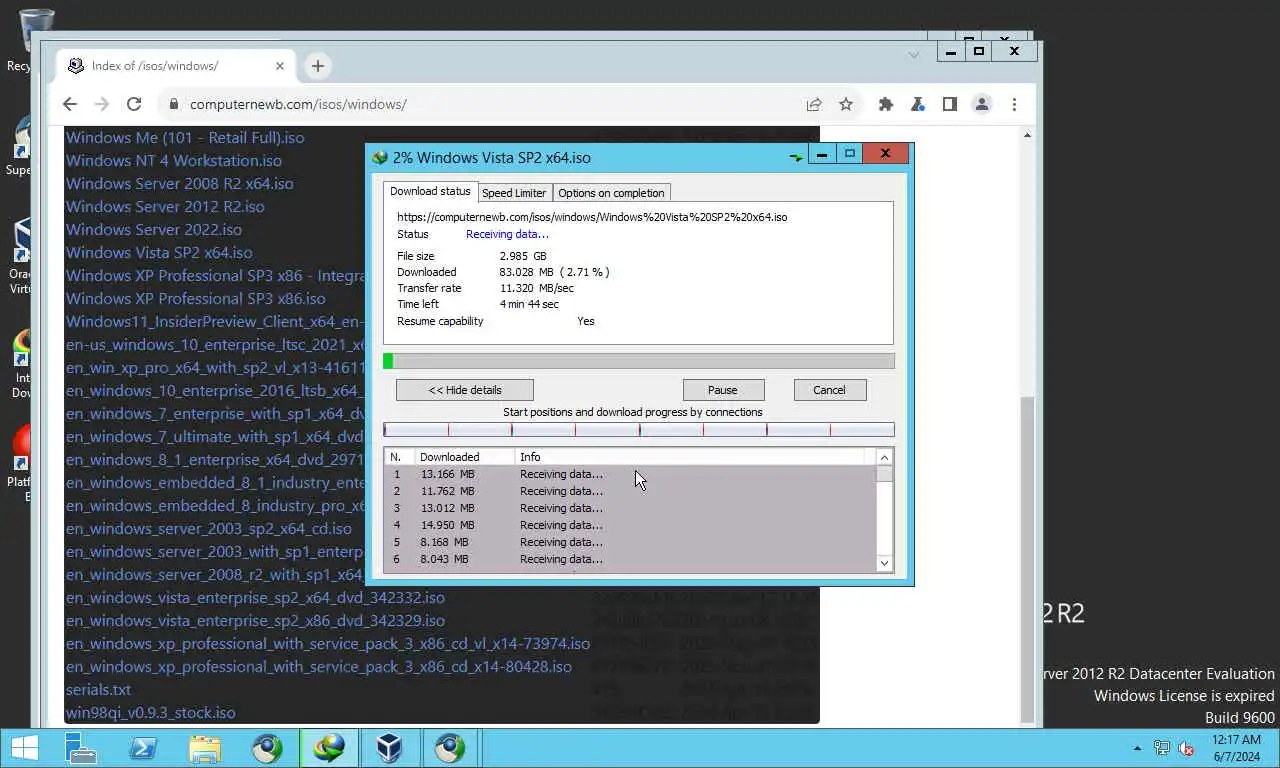Open Server Manager from taskbar
Image resolution: width=1280 pixels, height=768 pixels.
click(80, 748)
